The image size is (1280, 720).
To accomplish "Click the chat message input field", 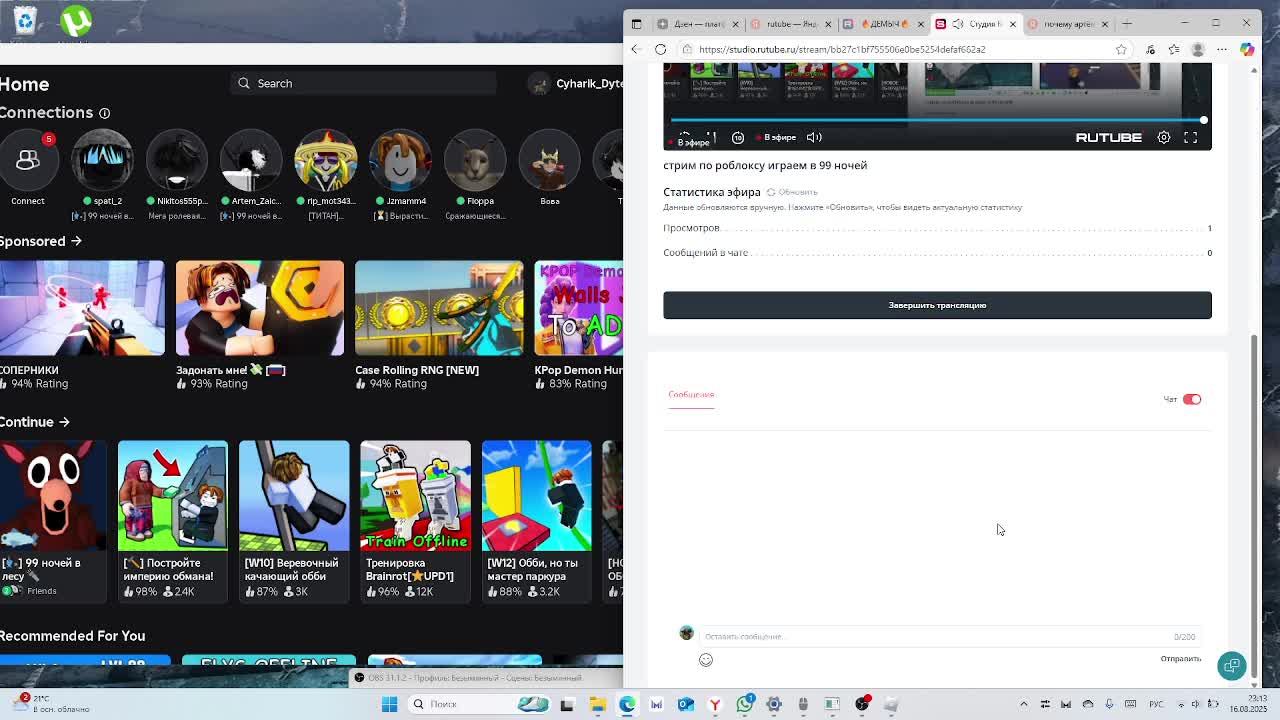I will [930, 636].
